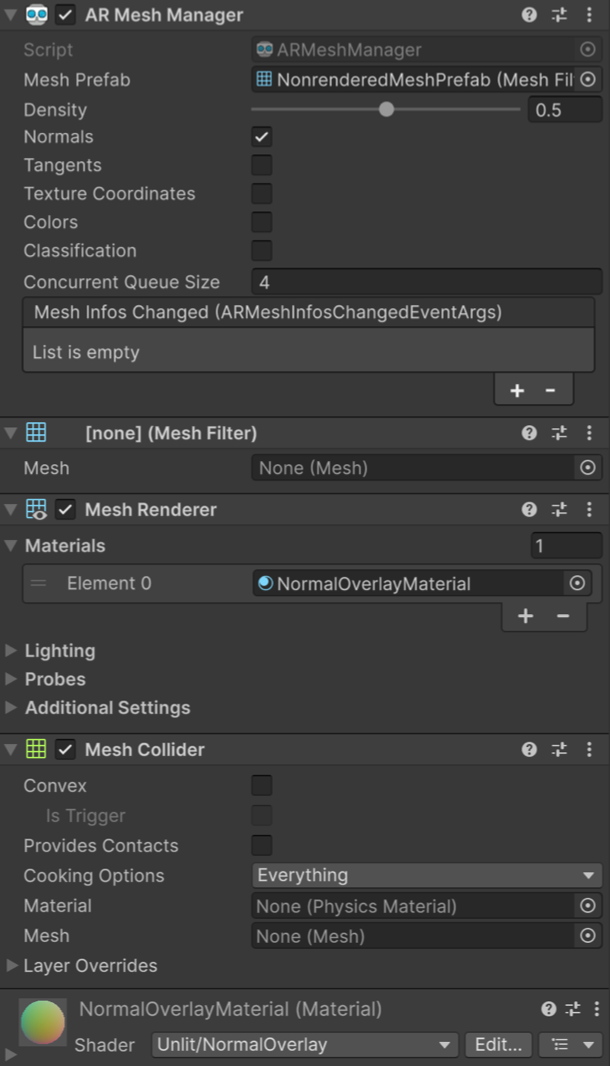Add a Mesh Infos Changed listener with plus button
The width and height of the screenshot is (610, 1066).
tap(516, 389)
